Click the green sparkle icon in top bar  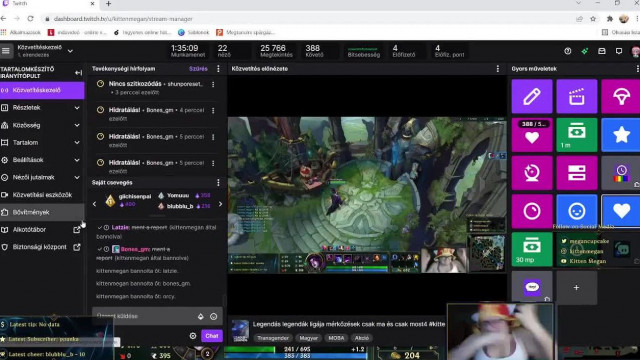585,51
